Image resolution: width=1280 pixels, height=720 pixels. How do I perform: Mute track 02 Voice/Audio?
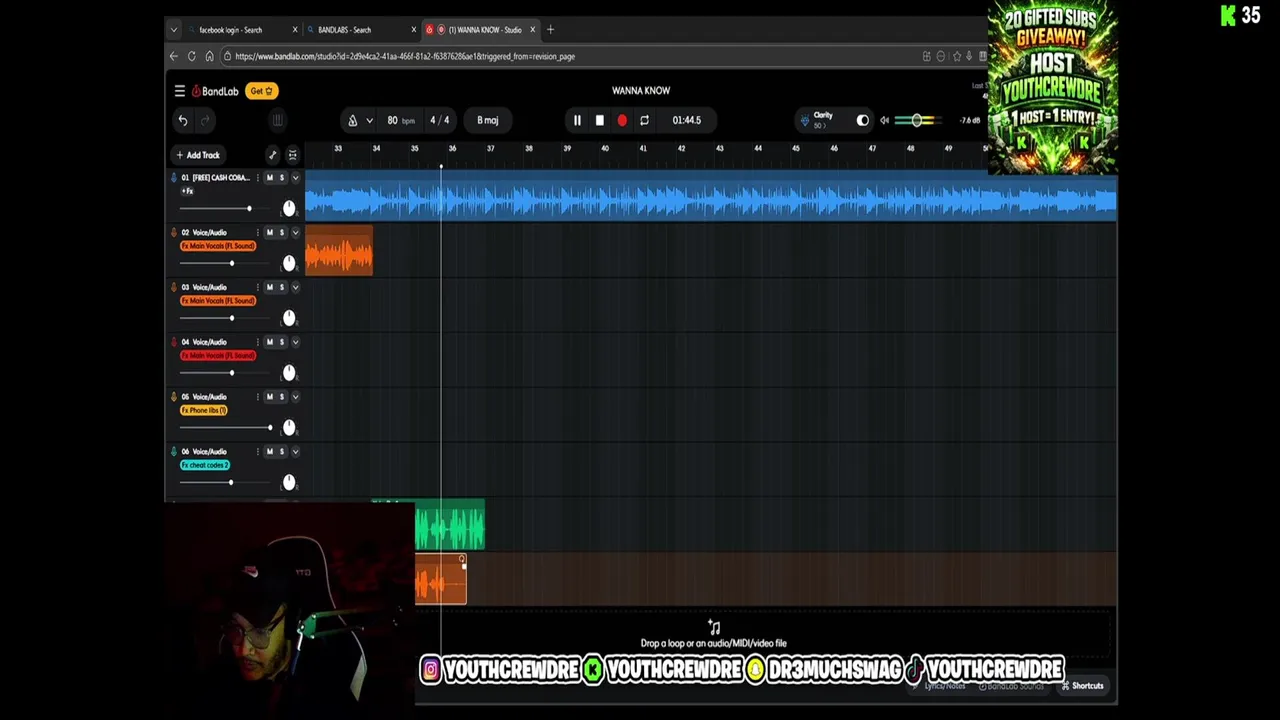[x=269, y=232]
